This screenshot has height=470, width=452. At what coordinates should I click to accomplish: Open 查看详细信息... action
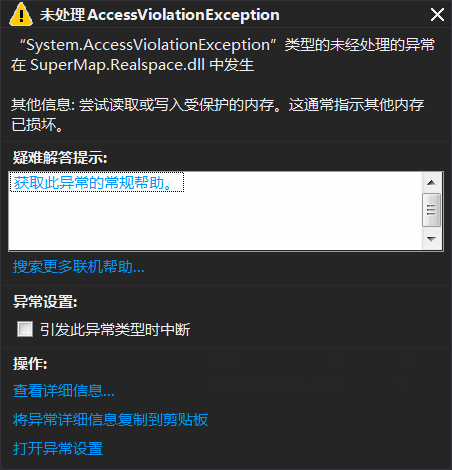[x=63, y=390]
